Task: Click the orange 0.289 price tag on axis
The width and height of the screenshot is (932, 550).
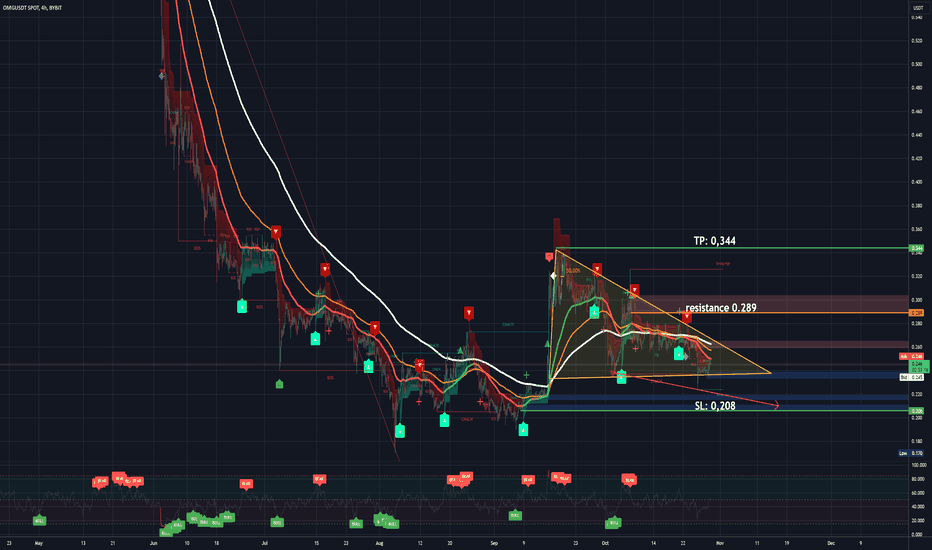Action: coord(917,313)
